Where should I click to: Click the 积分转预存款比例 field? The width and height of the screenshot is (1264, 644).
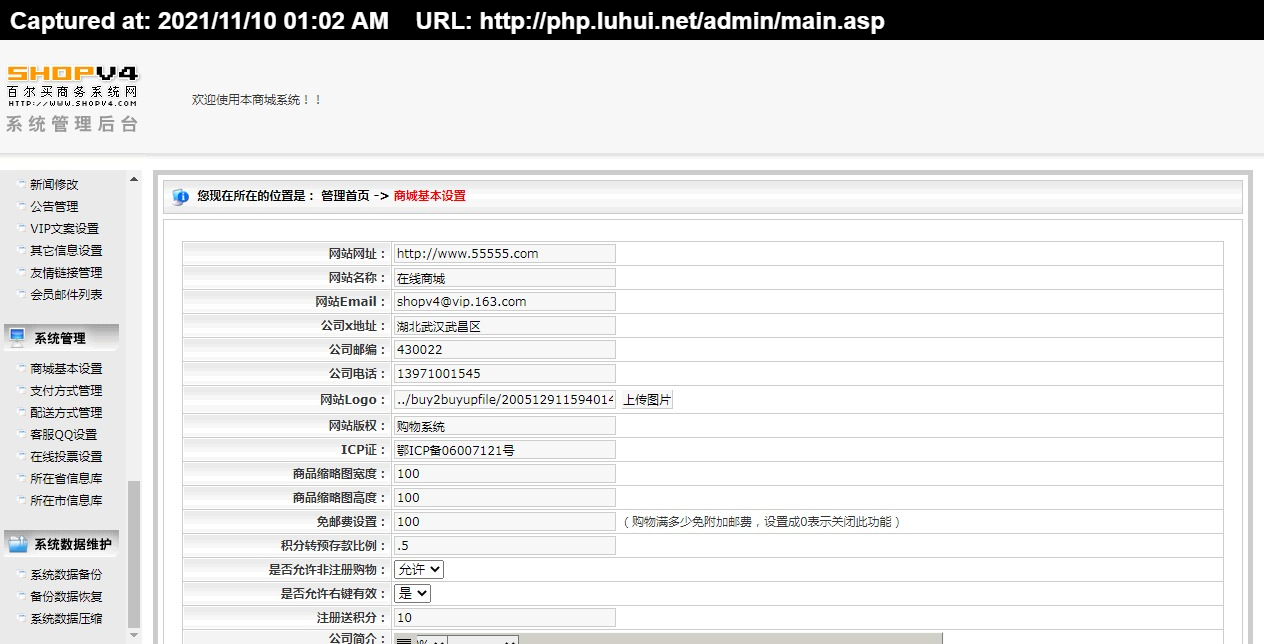505,546
